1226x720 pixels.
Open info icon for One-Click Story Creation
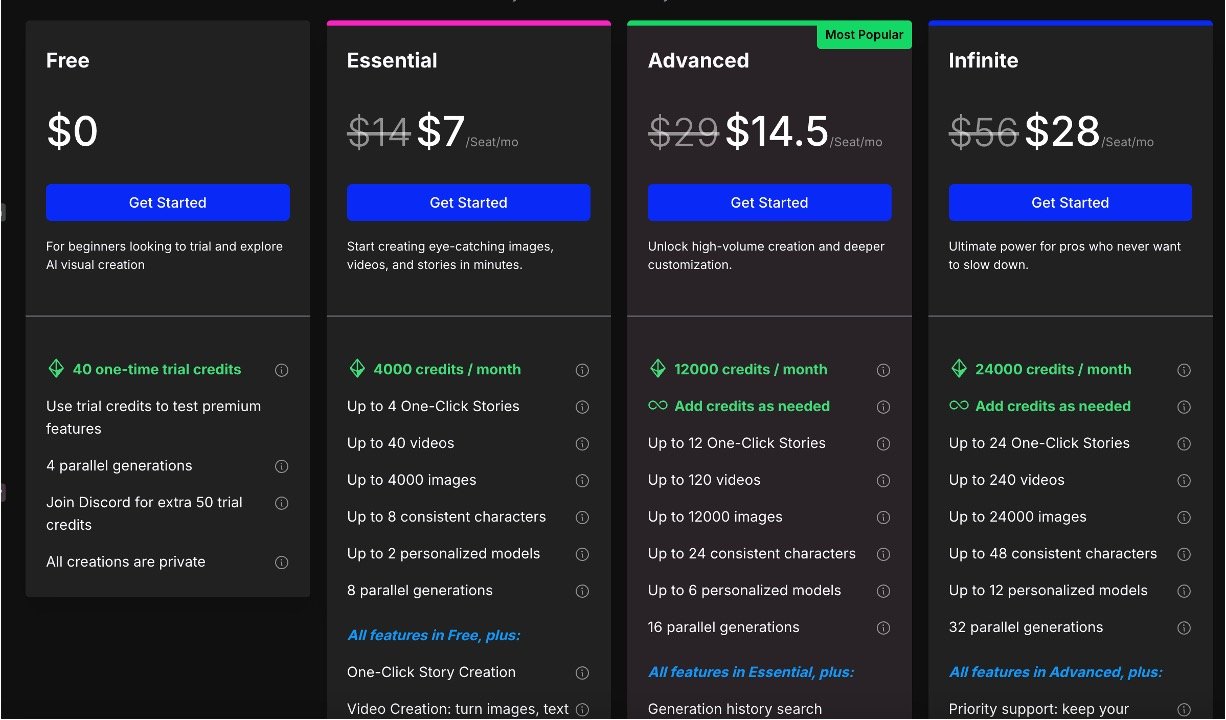pyautogui.click(x=582, y=673)
